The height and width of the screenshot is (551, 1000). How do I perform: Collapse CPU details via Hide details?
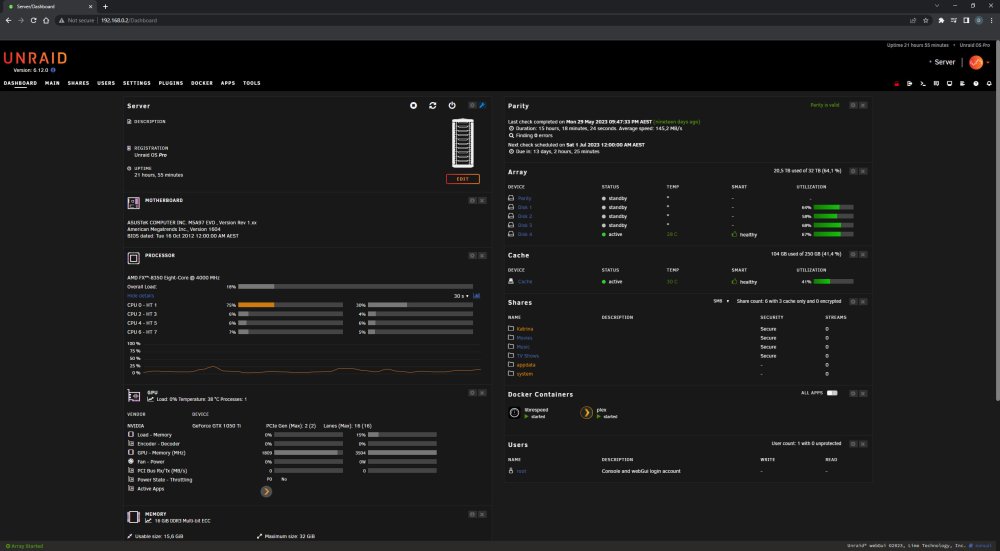coord(140,296)
